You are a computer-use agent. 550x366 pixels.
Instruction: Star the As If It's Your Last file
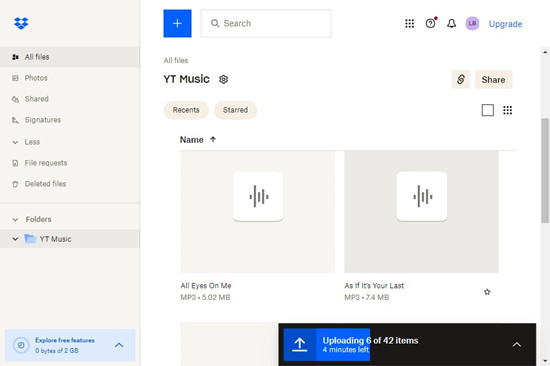tap(487, 292)
